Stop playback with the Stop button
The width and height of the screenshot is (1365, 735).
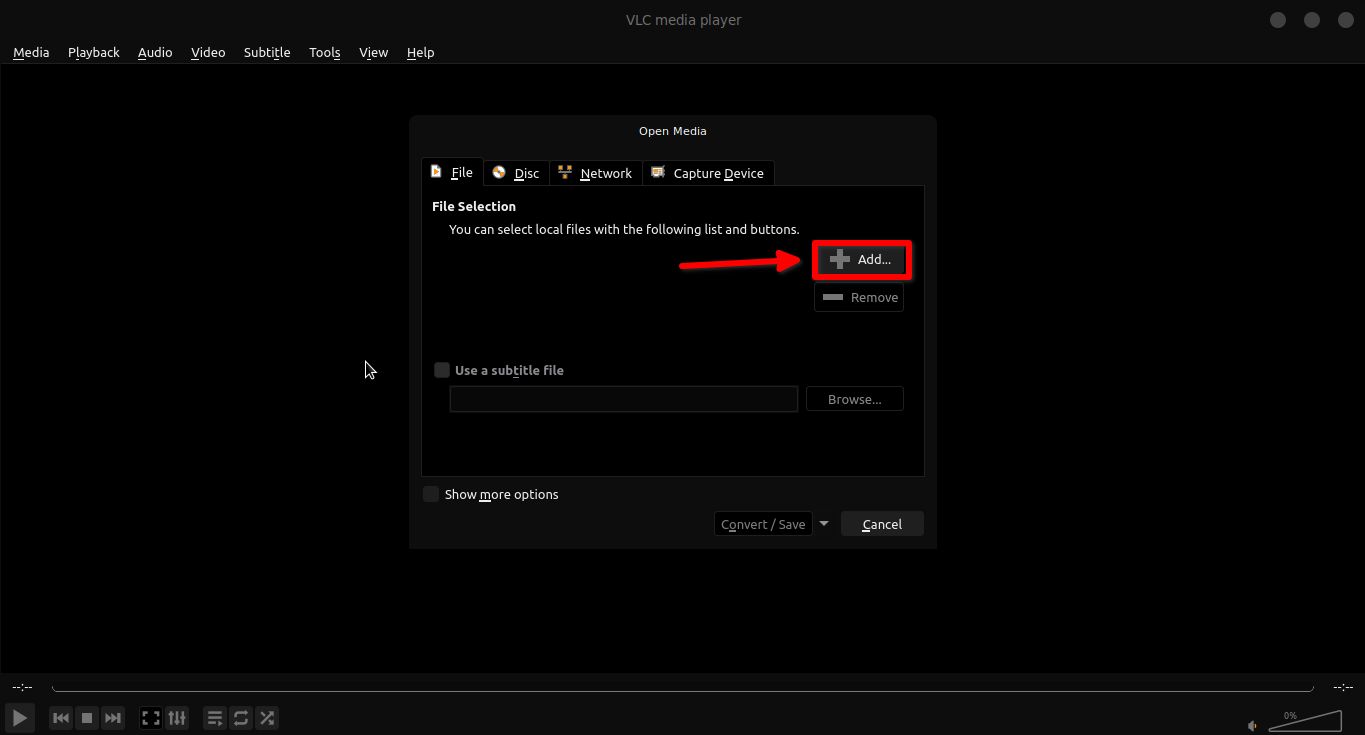87,718
